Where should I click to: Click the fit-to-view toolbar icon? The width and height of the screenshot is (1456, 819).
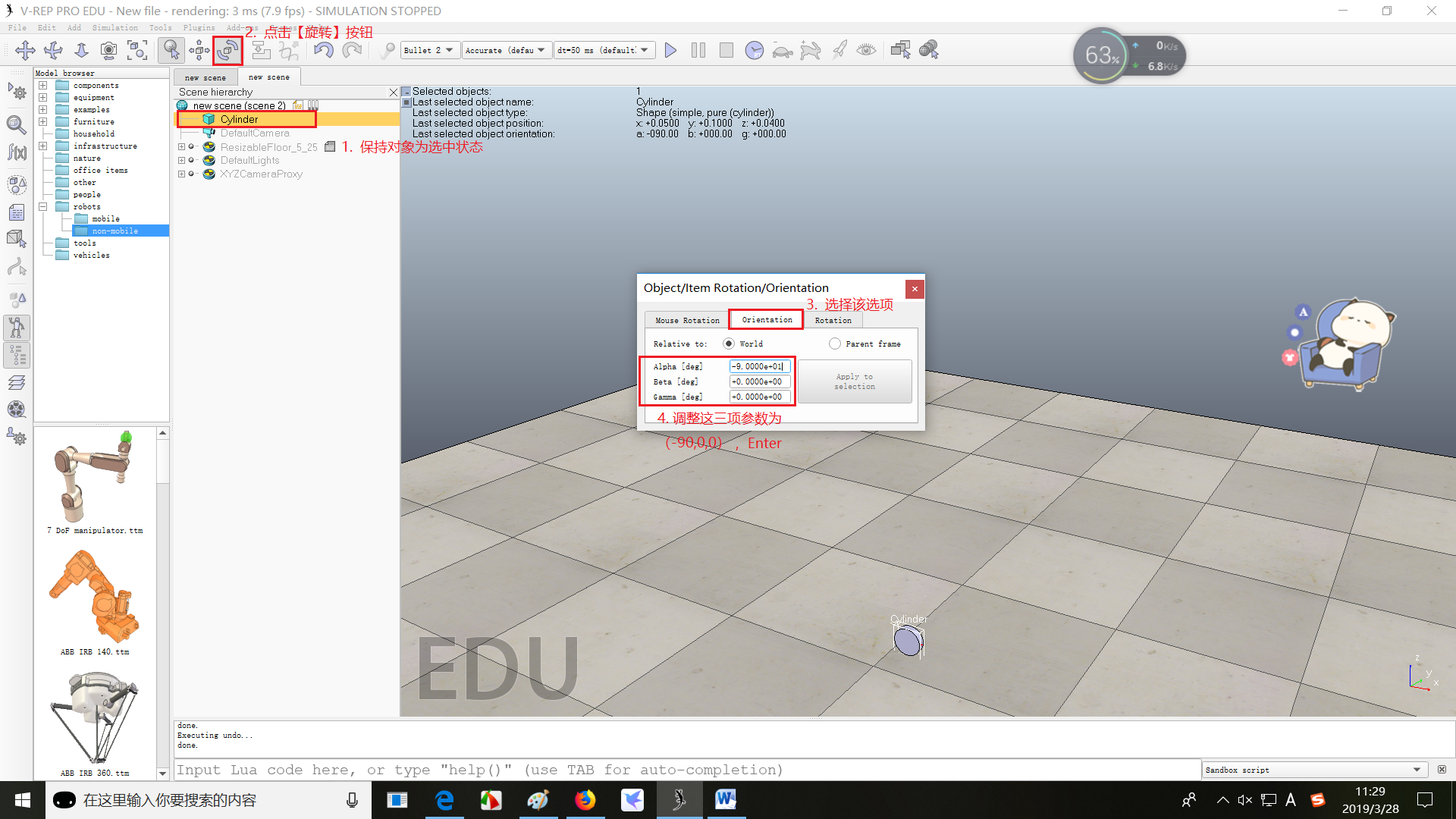point(137,51)
